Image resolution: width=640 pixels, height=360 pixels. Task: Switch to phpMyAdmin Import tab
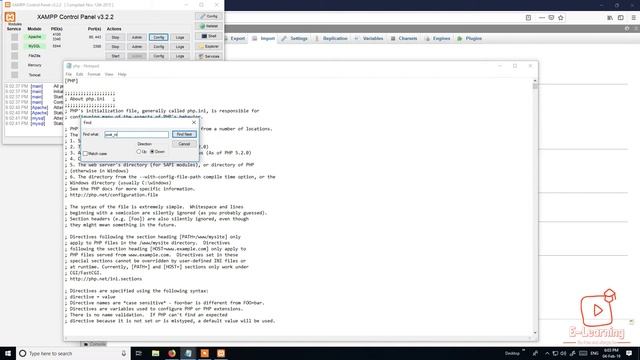[x=263, y=38]
